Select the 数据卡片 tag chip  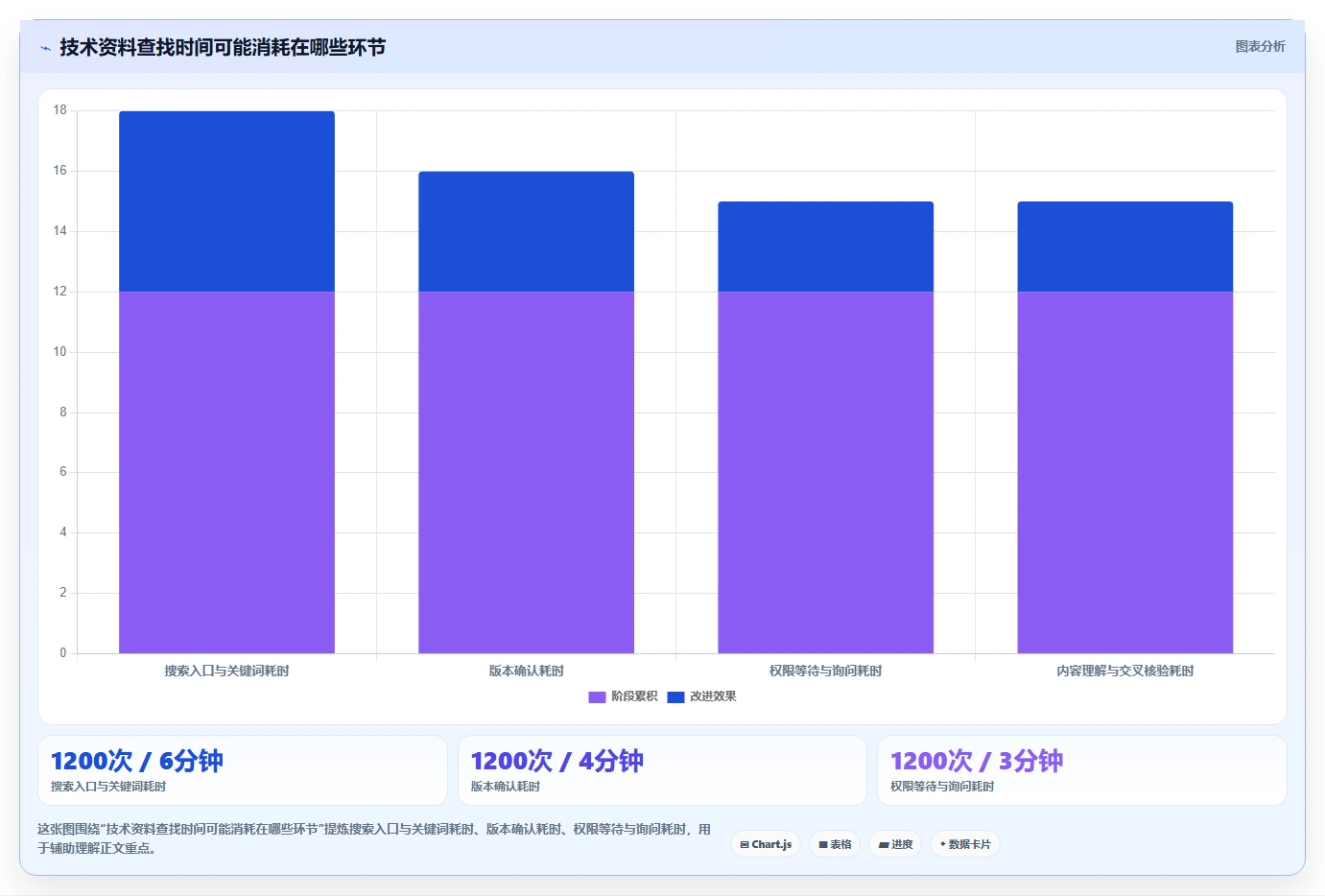point(965,844)
